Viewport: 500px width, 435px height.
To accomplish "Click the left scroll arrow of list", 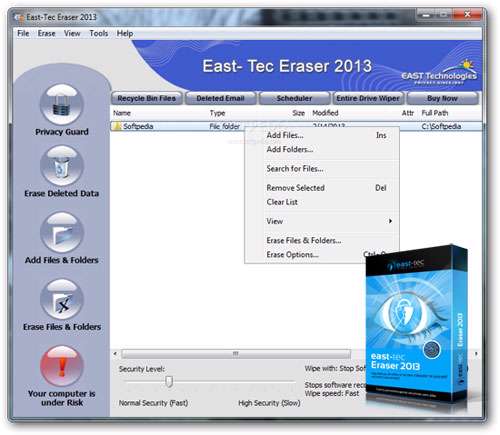I will [115, 353].
